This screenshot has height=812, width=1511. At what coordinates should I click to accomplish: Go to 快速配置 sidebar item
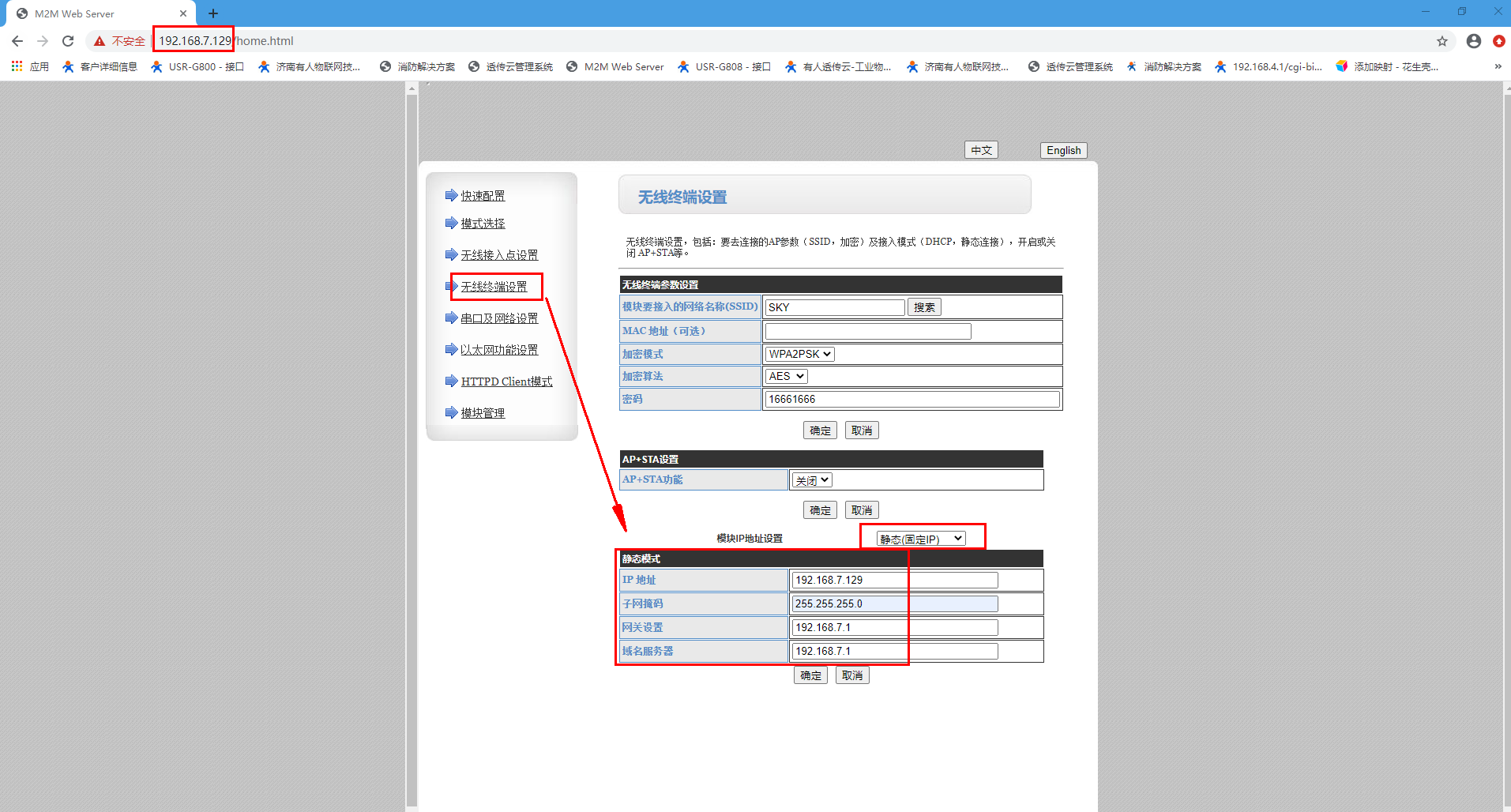tap(483, 196)
